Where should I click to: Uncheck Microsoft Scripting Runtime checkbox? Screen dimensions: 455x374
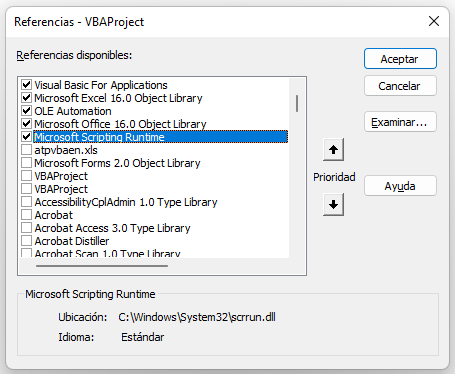click(26, 137)
